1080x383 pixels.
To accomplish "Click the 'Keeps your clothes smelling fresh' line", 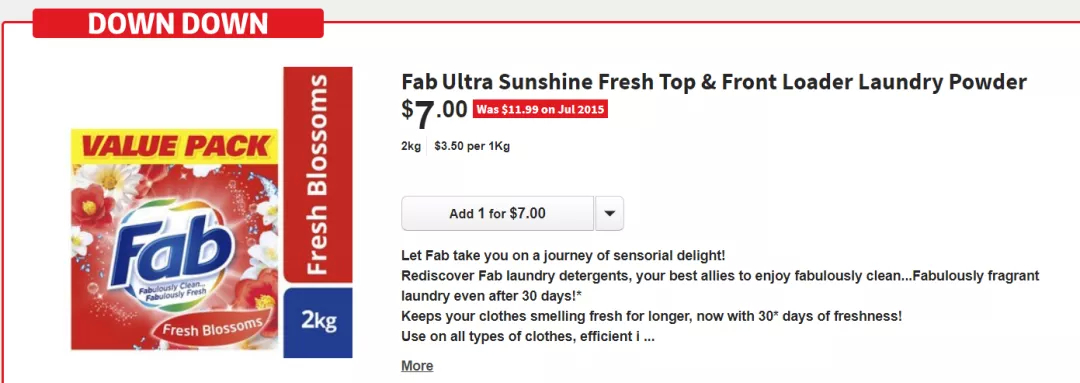I will click(x=652, y=316).
